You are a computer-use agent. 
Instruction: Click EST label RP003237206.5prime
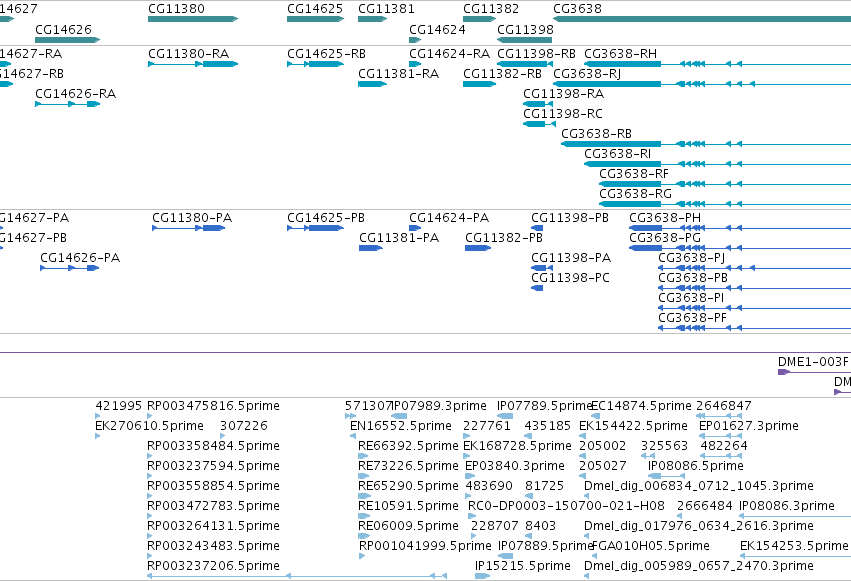point(213,566)
